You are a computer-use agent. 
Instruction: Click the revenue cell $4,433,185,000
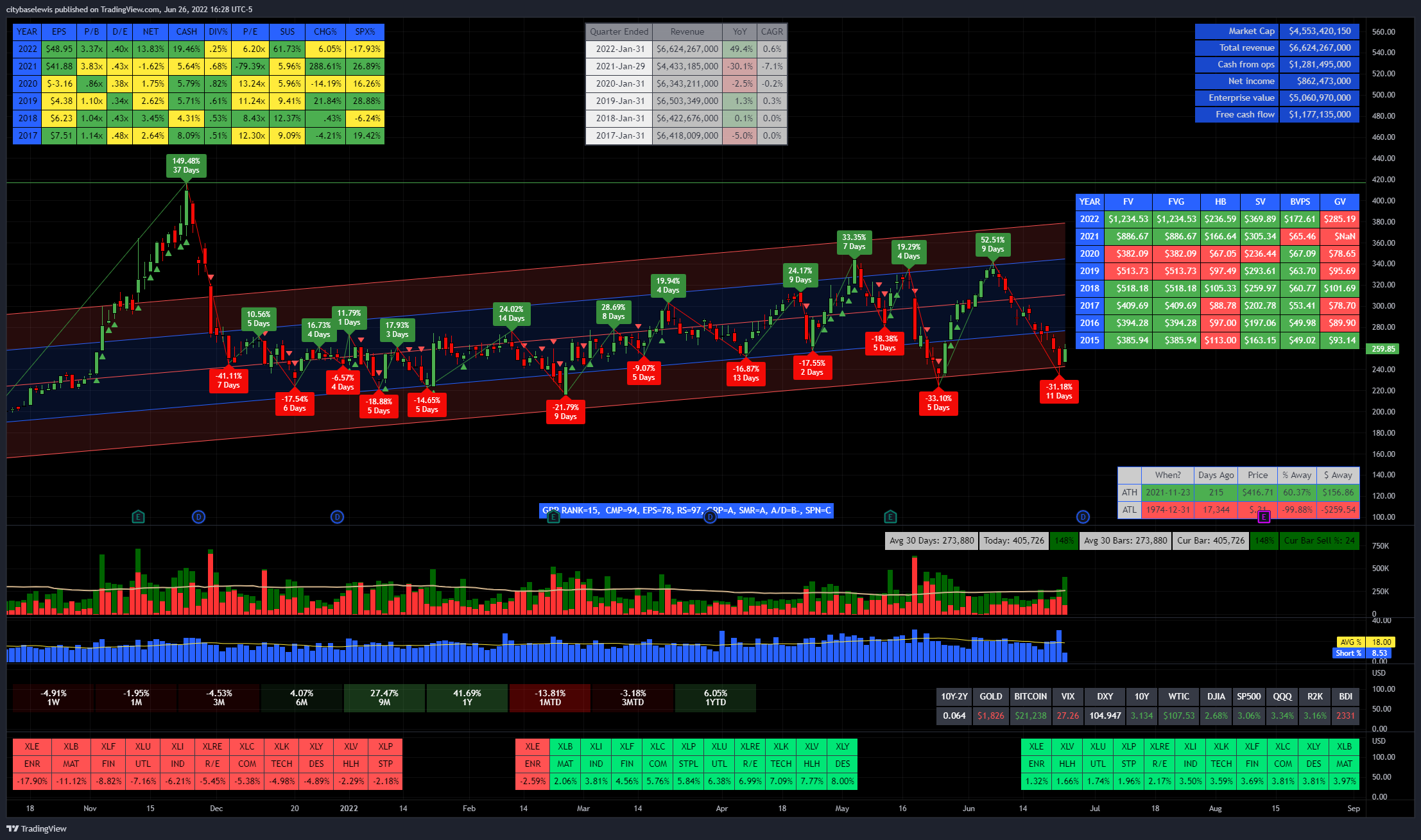687,66
